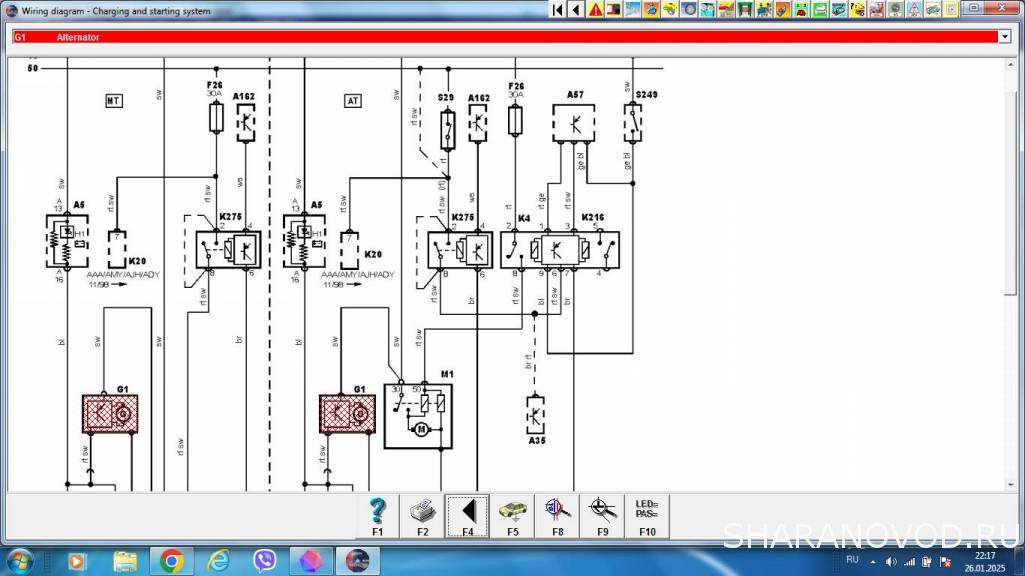
Task: Open the F10 LED/PAS abbreviations legend
Action: tap(647, 516)
